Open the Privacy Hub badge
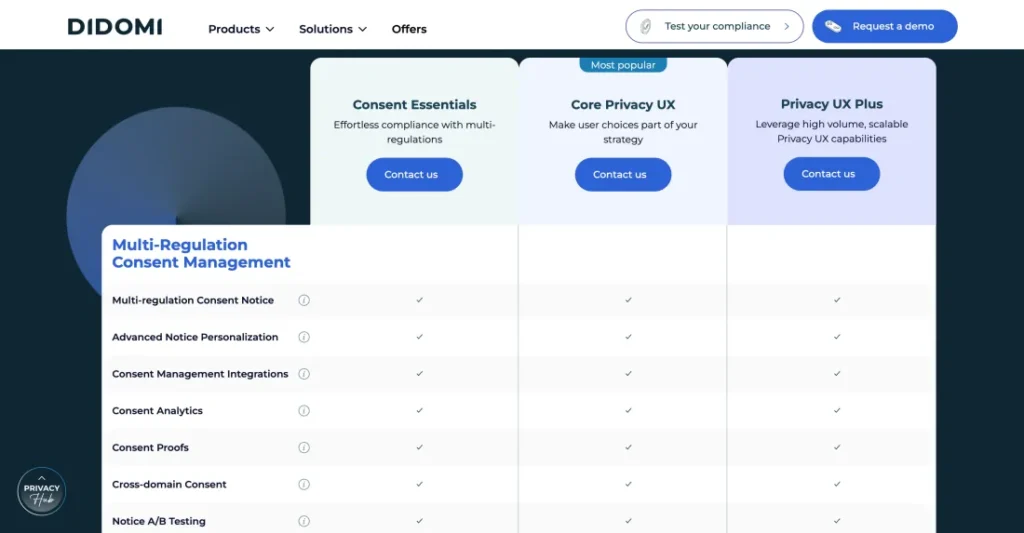 pos(42,492)
